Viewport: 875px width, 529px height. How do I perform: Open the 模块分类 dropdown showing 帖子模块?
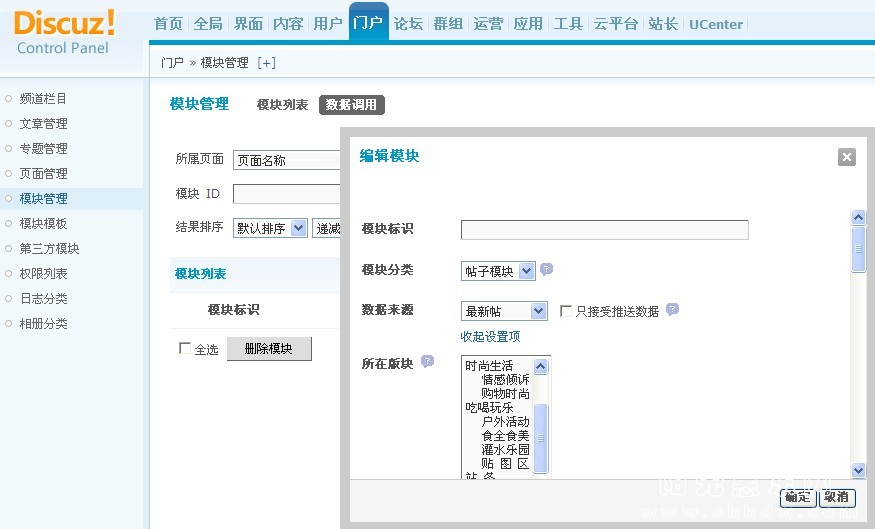tap(498, 271)
